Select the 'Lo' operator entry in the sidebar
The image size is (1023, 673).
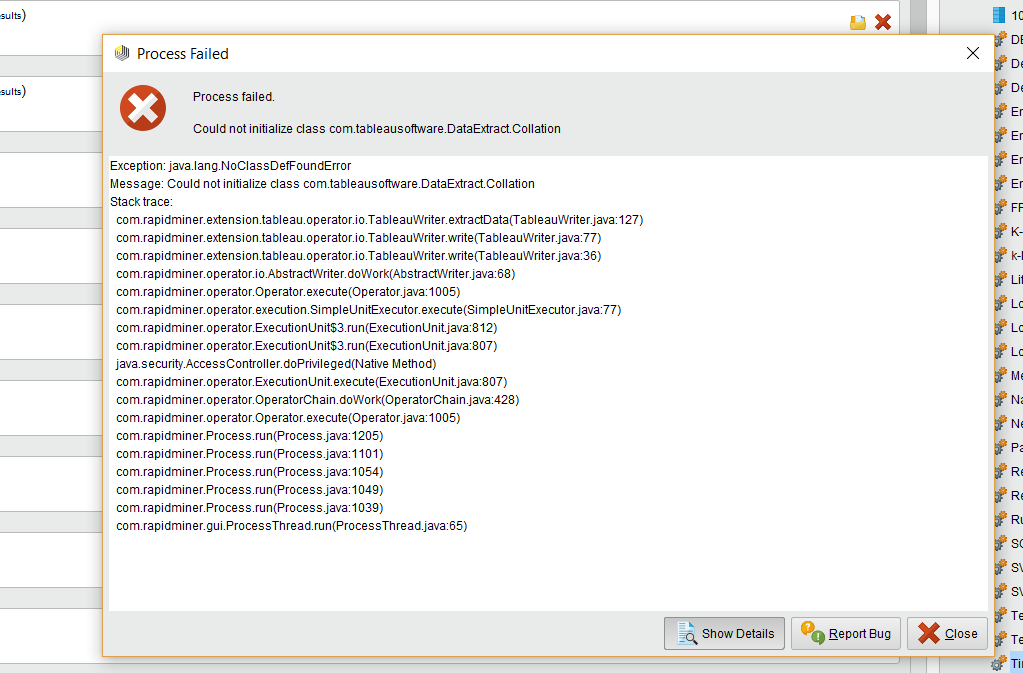(x=1013, y=303)
